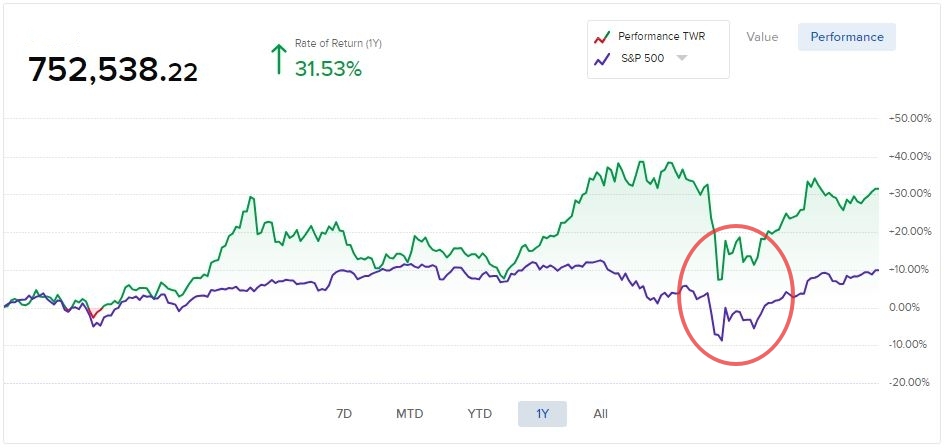The image size is (944, 448).
Task: Open the S&P 500 benchmark dropdown arrow
Action: point(682,58)
